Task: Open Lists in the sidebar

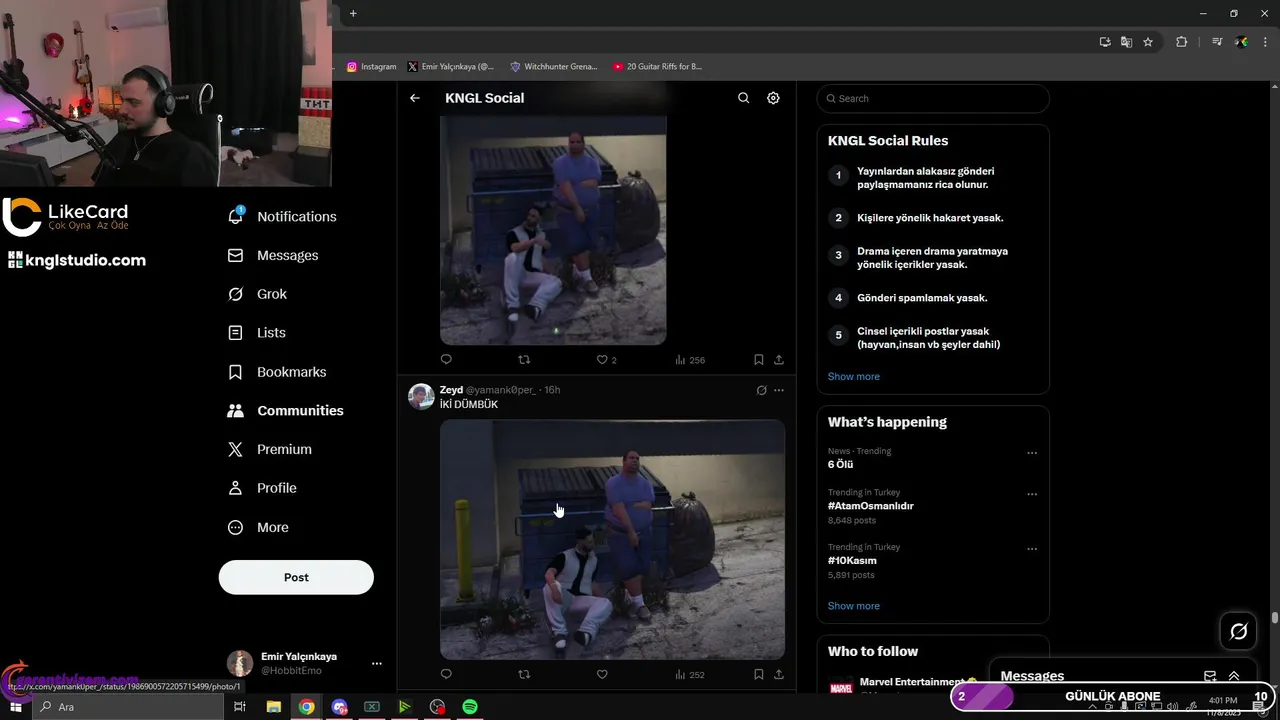Action: coord(257,333)
